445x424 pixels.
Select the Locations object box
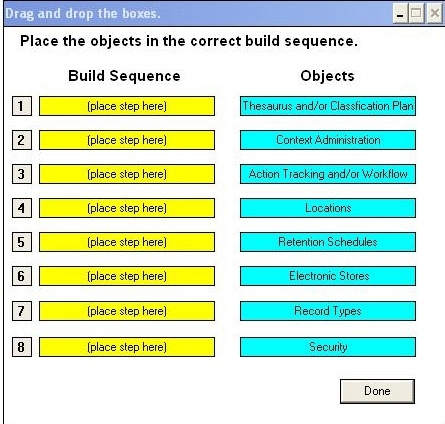328,208
